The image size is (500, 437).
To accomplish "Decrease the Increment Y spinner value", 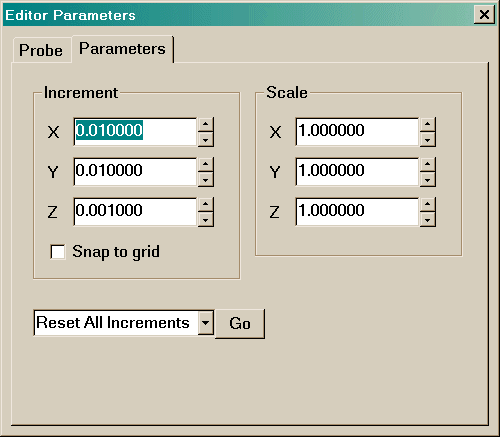I will (205, 180).
